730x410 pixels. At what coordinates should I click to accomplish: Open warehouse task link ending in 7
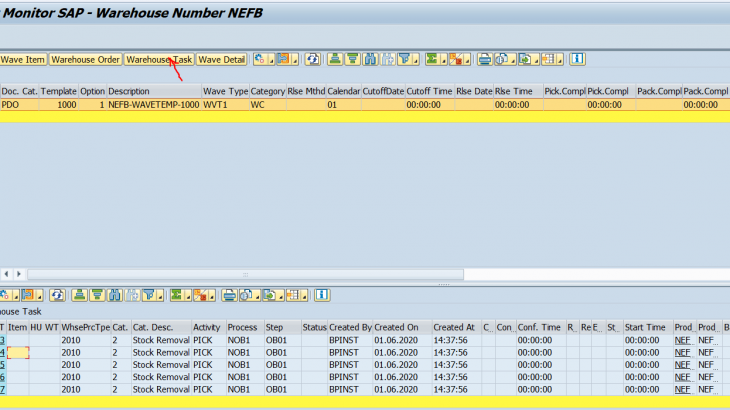click(2, 390)
